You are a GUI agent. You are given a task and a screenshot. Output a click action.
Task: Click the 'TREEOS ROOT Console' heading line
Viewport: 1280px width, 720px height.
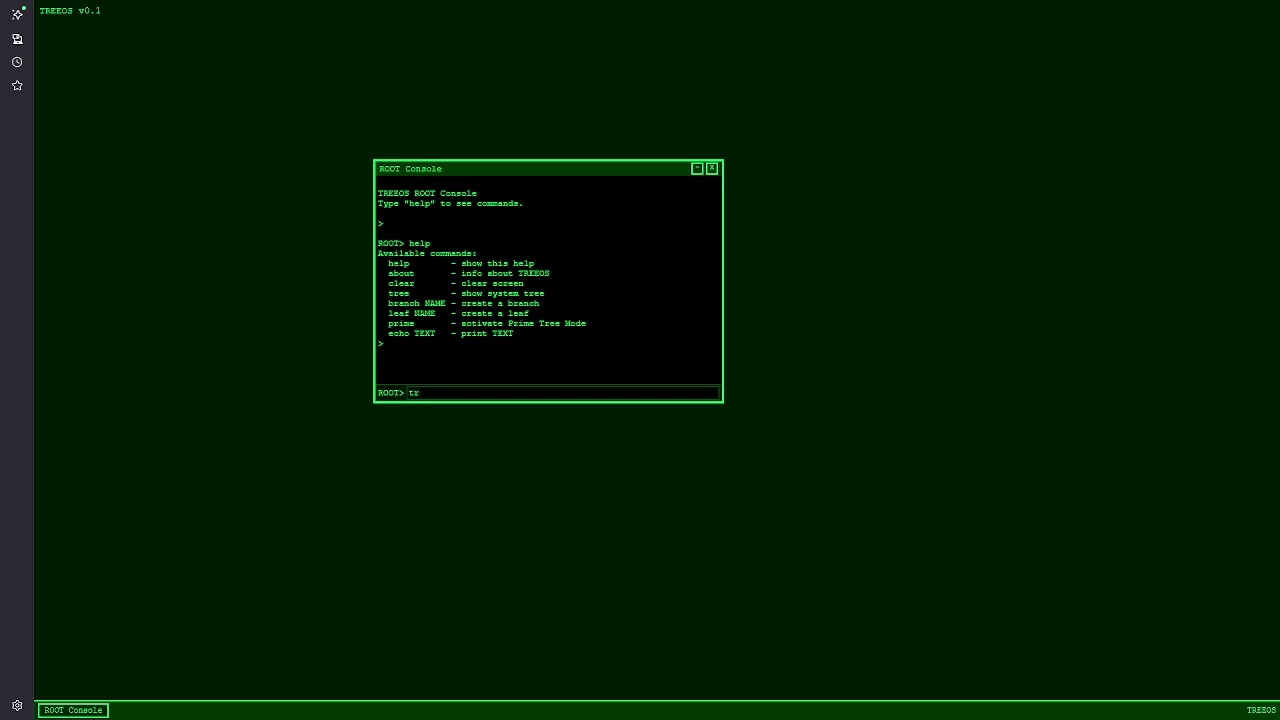(x=427, y=193)
